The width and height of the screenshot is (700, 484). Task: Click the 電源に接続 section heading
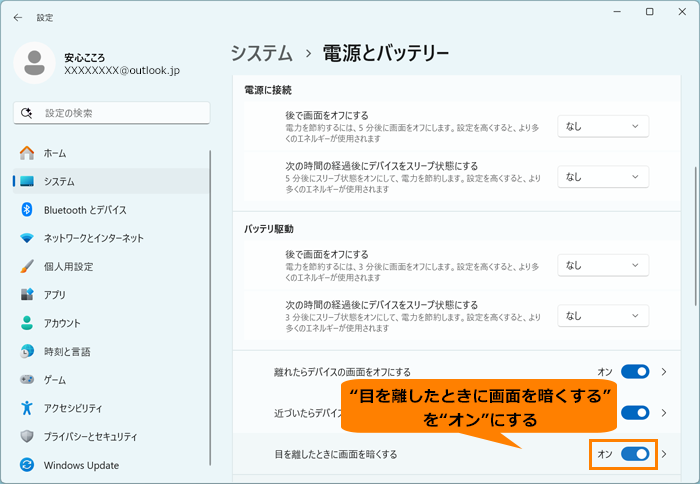click(268, 90)
